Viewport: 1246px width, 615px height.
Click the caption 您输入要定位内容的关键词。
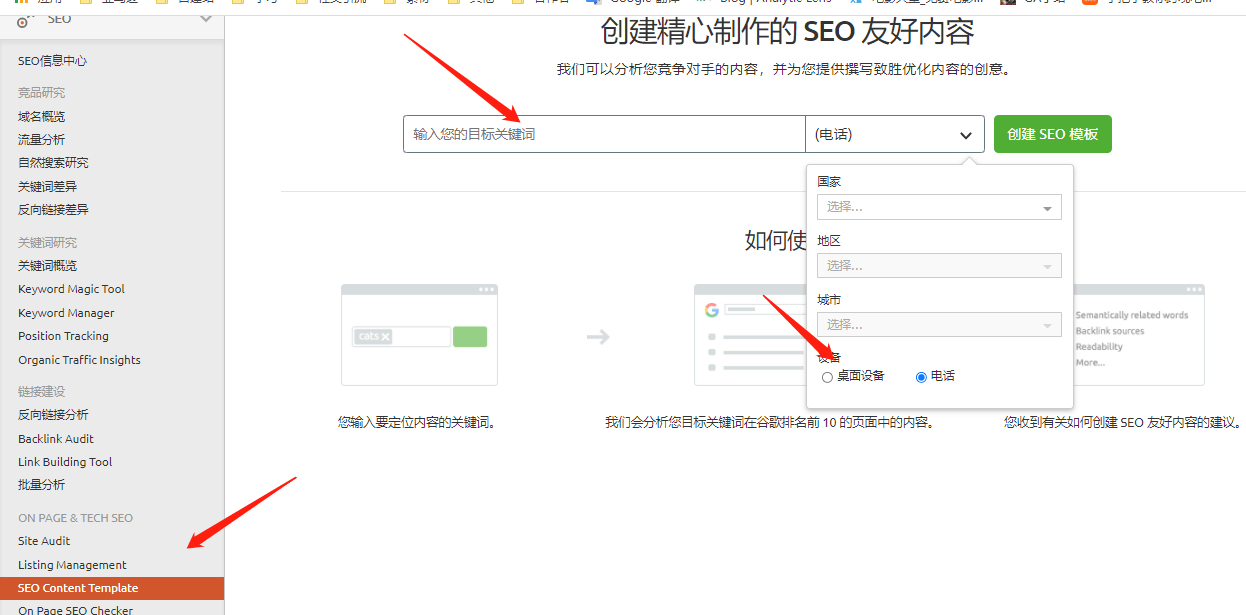click(418, 423)
